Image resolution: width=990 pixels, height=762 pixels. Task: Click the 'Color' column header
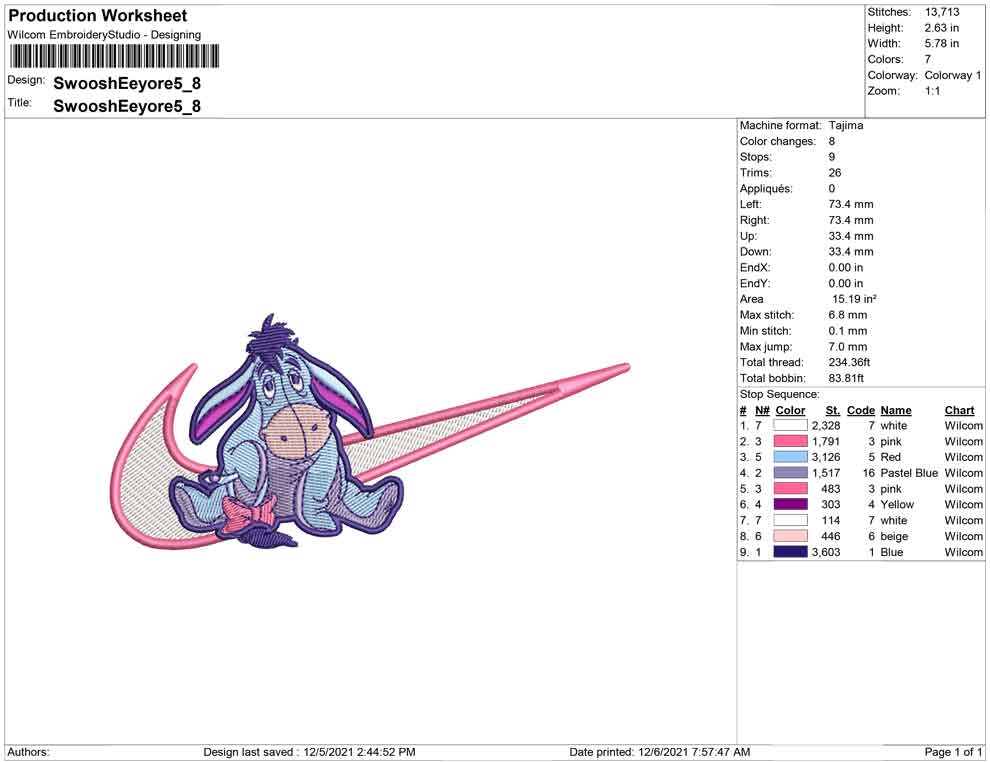tap(790, 410)
